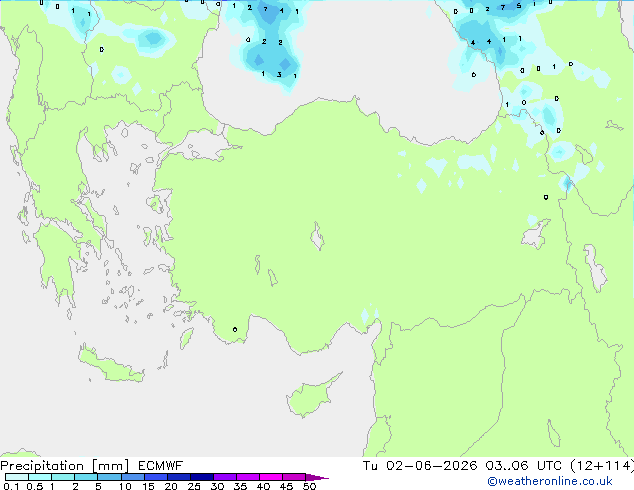Select the 35–40 mm magenta legend swatch
This screenshot has width=634, height=490.
pyautogui.click(x=248, y=477)
